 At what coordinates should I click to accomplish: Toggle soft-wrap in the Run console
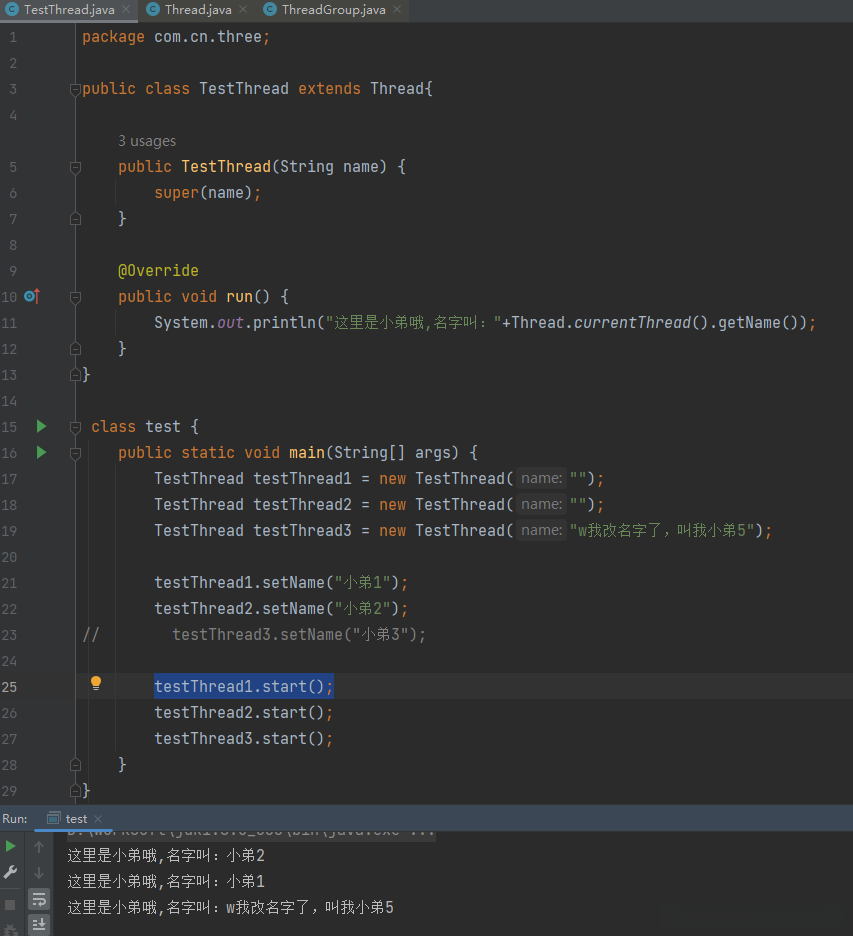pos(39,899)
